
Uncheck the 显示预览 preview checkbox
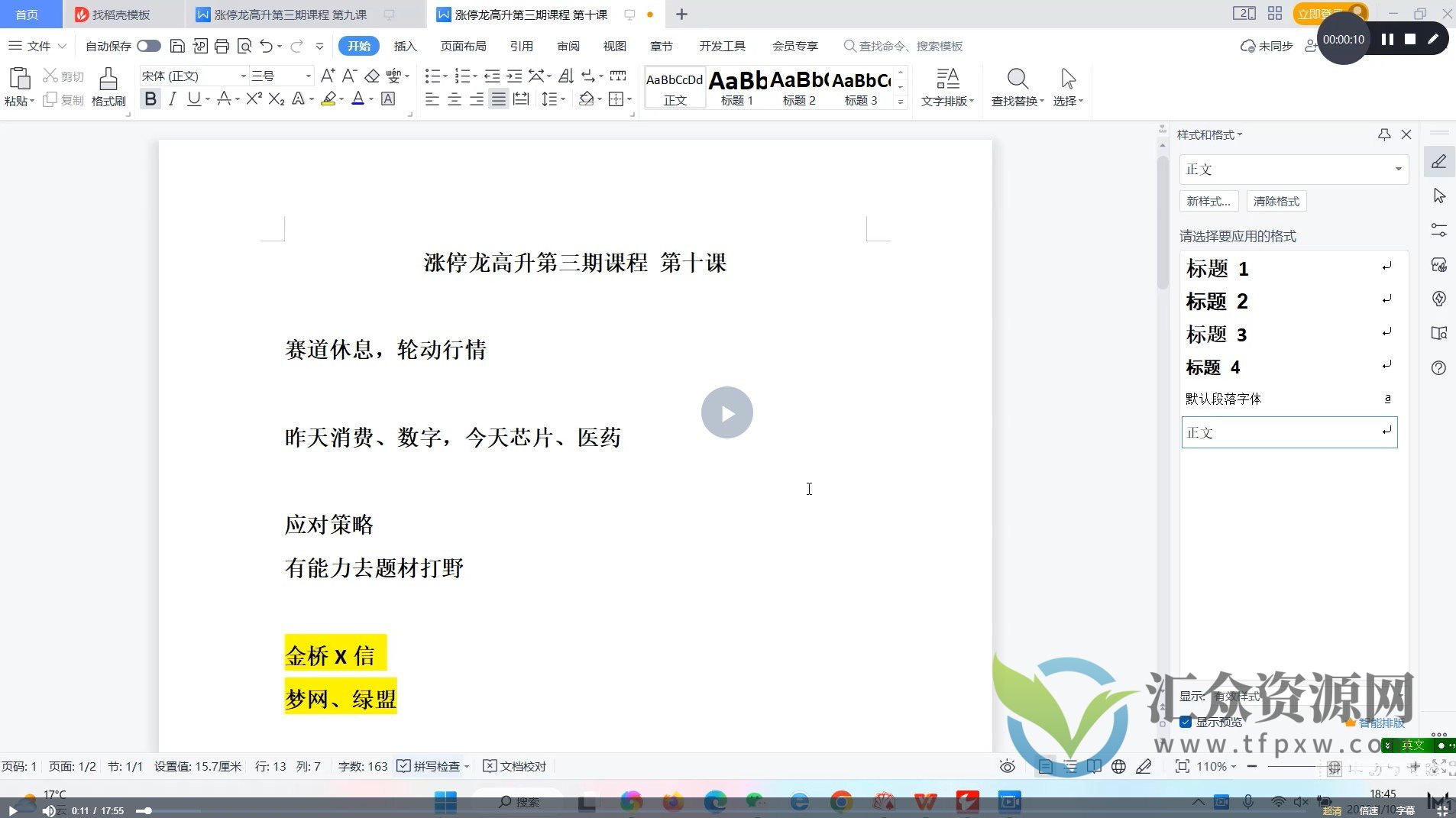[x=1185, y=721]
